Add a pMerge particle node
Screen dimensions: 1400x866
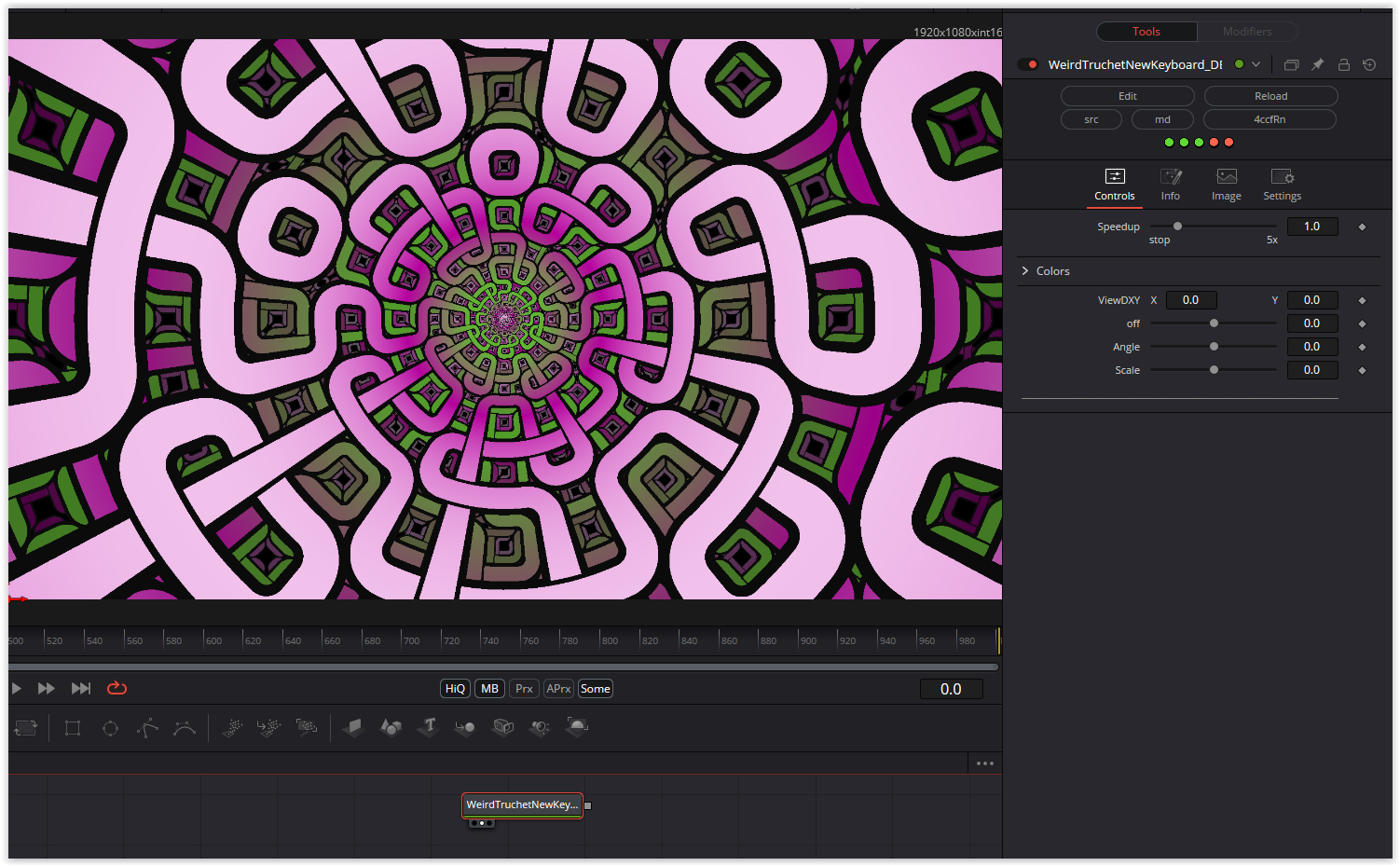[x=269, y=728]
